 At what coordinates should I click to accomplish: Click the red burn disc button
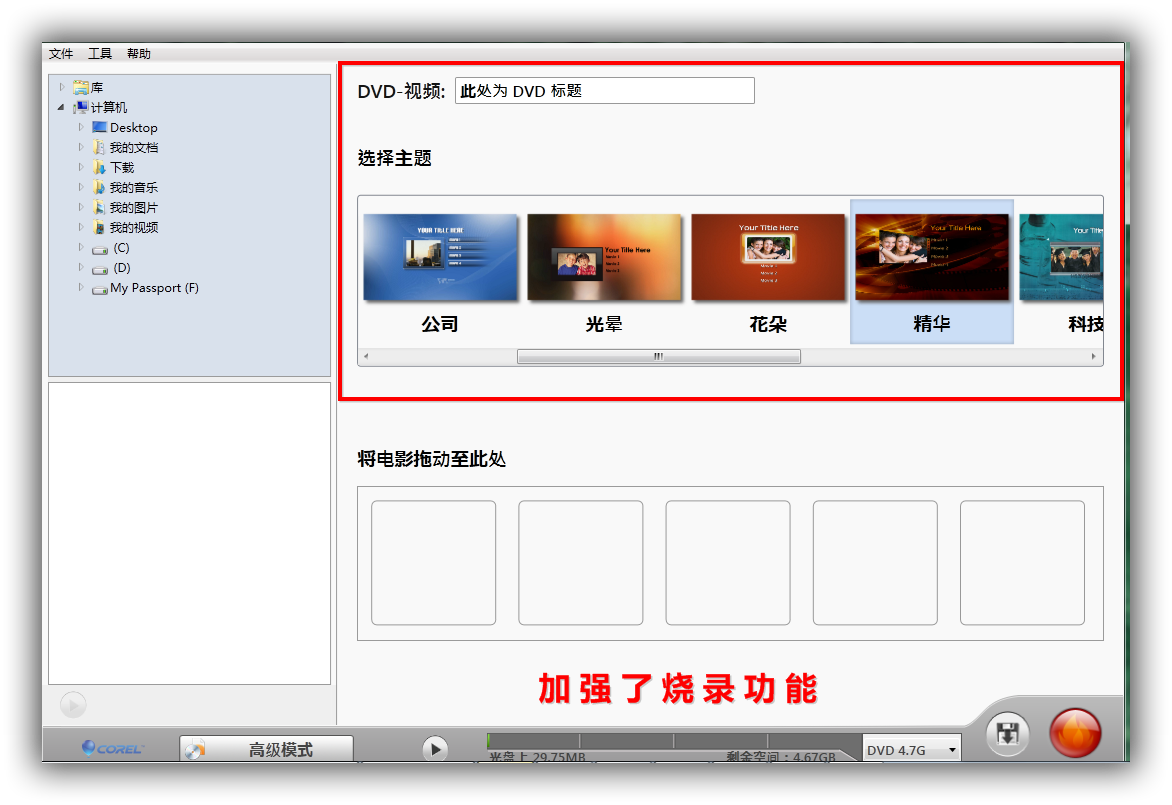1075,733
